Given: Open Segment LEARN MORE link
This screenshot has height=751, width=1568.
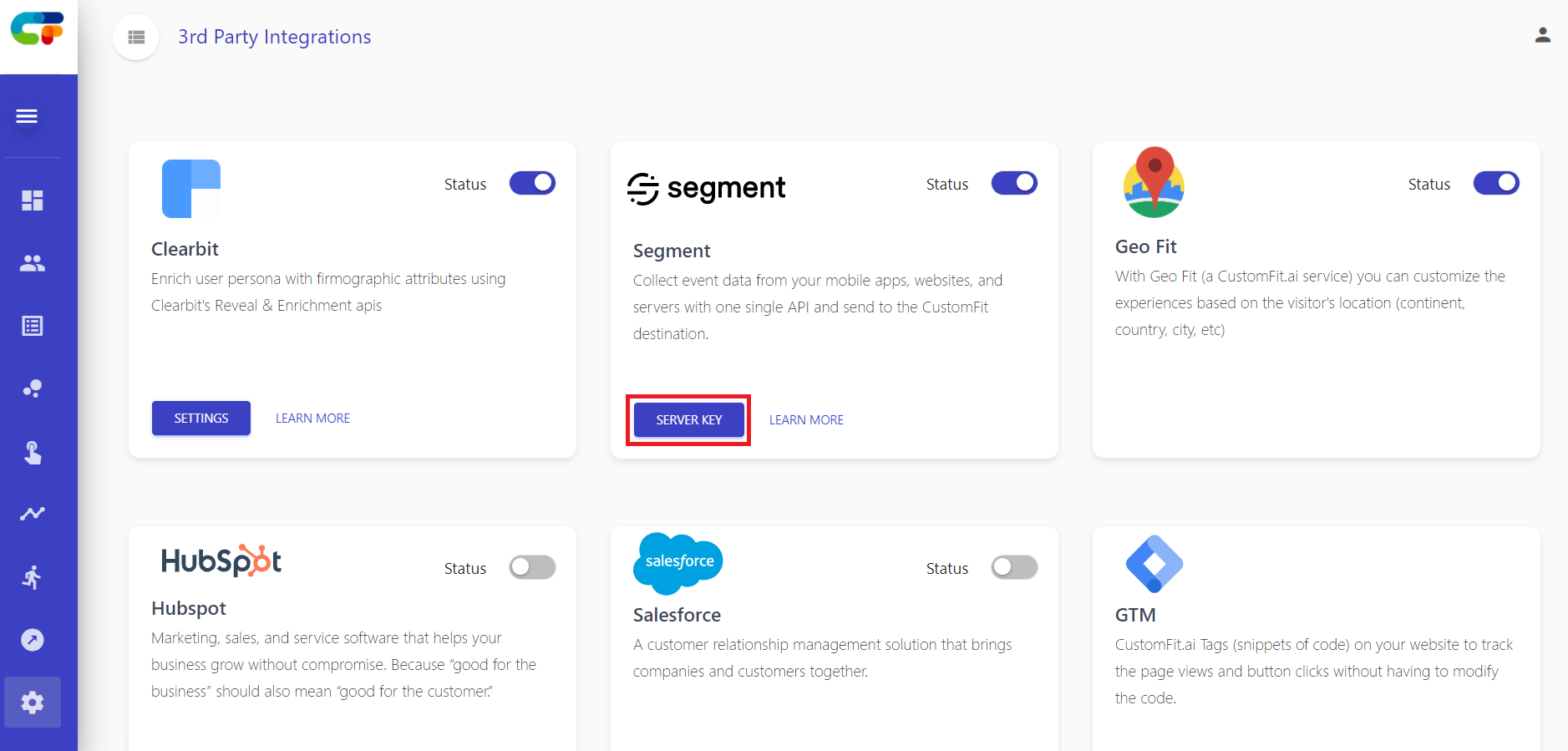Looking at the screenshot, I should 806,419.
